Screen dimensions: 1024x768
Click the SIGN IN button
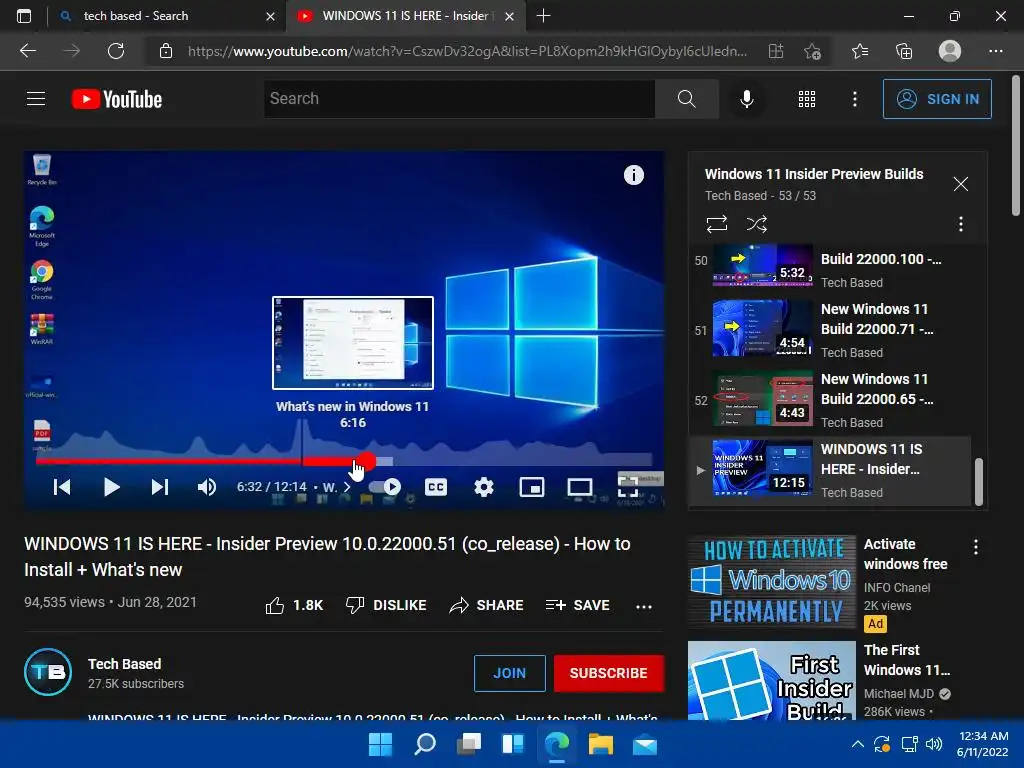pyautogui.click(x=937, y=99)
